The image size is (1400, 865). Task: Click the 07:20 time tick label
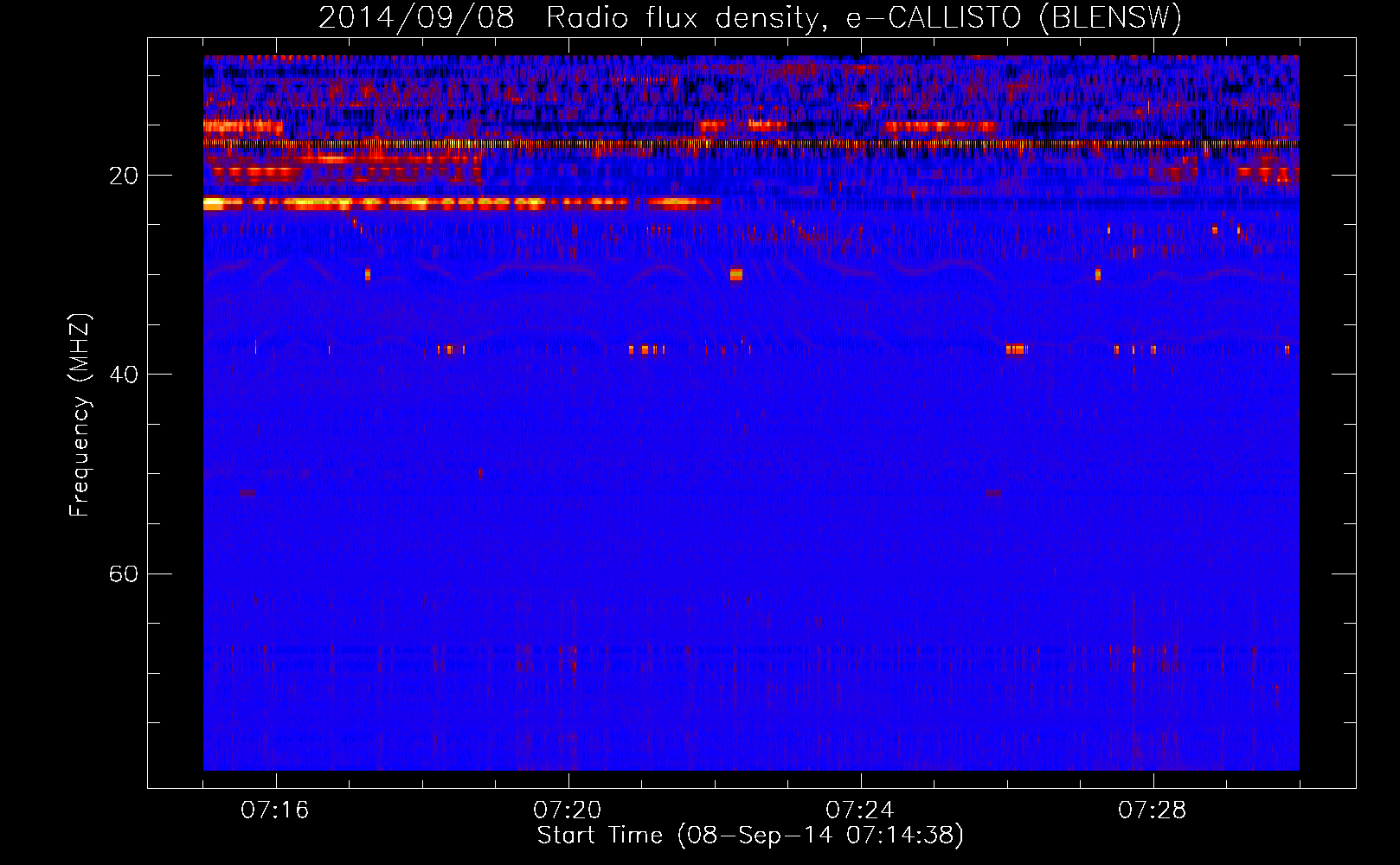click(x=568, y=811)
